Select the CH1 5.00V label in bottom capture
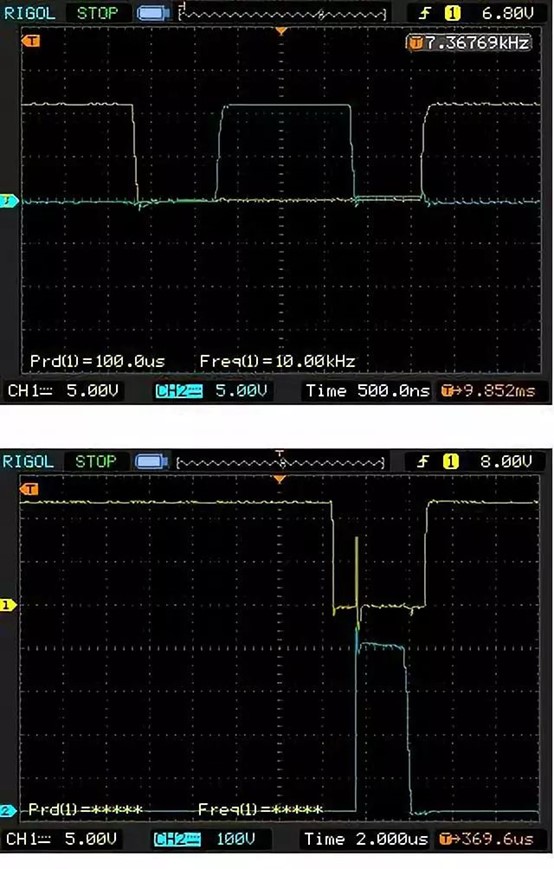 coord(61,839)
